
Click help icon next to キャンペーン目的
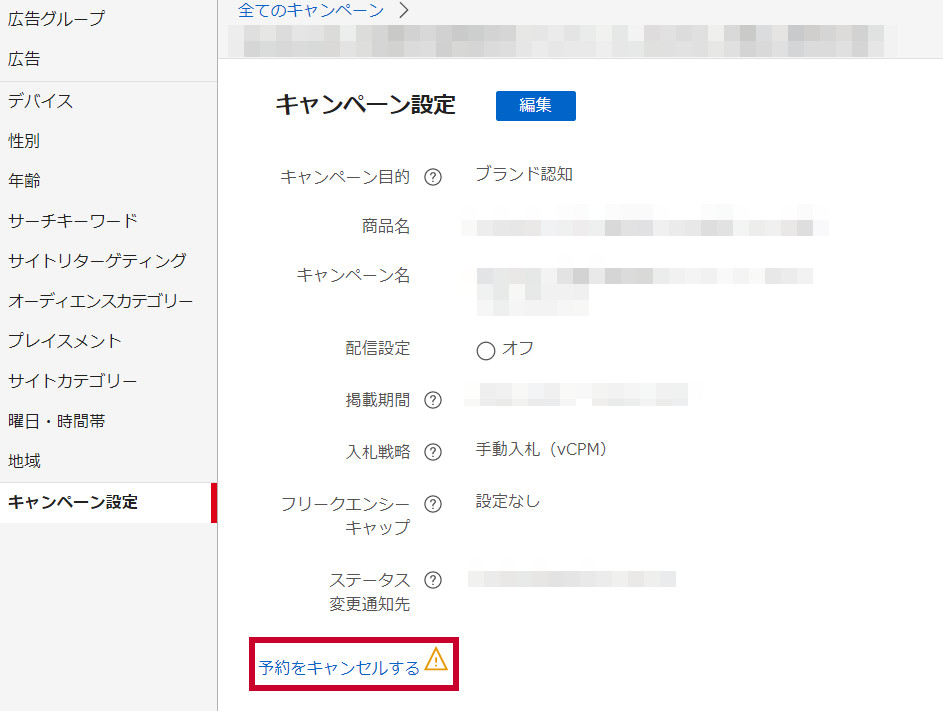tap(433, 177)
